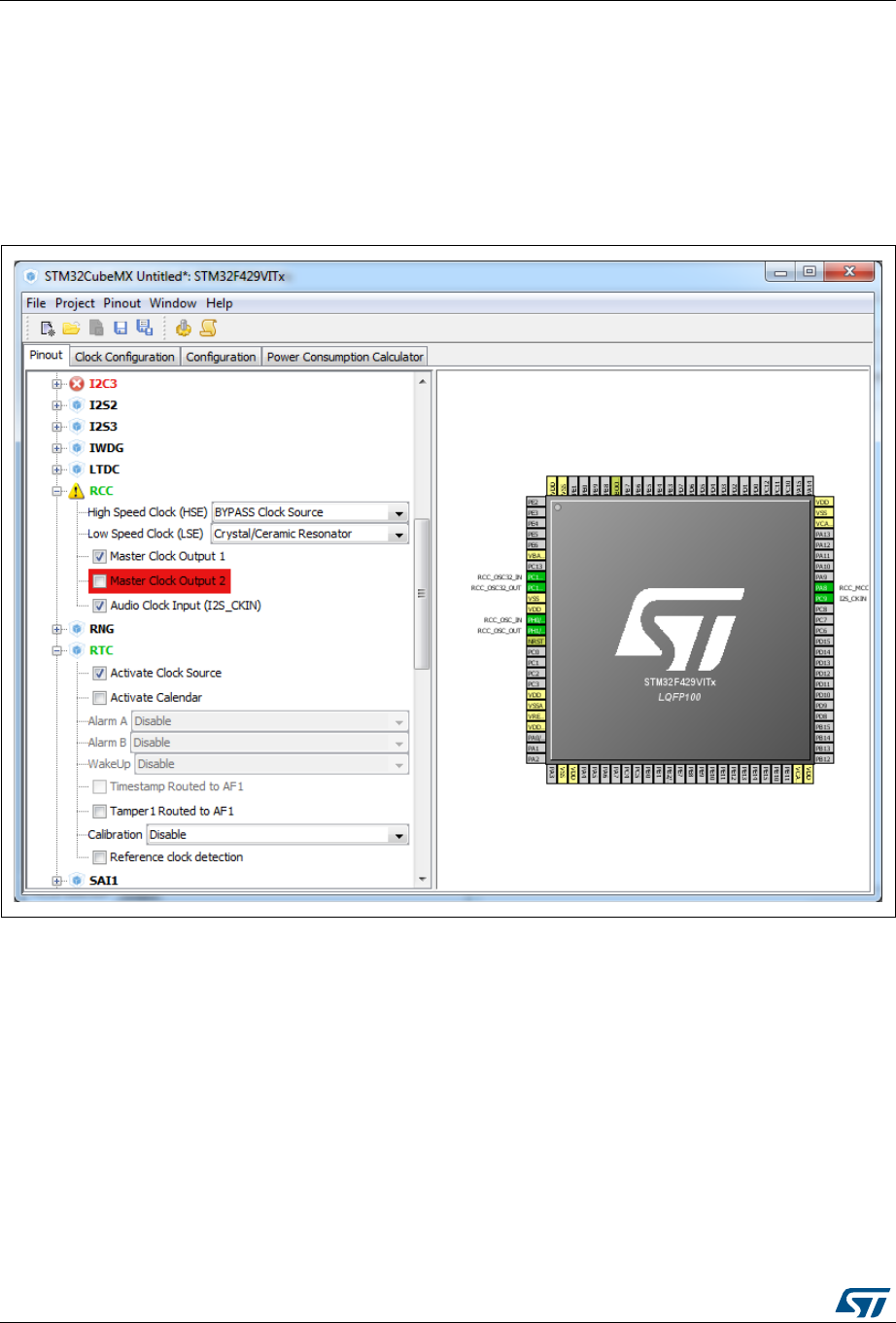The height and width of the screenshot is (1323, 896).
Task: Click the New Project toolbar icon
Action: [x=47, y=329]
